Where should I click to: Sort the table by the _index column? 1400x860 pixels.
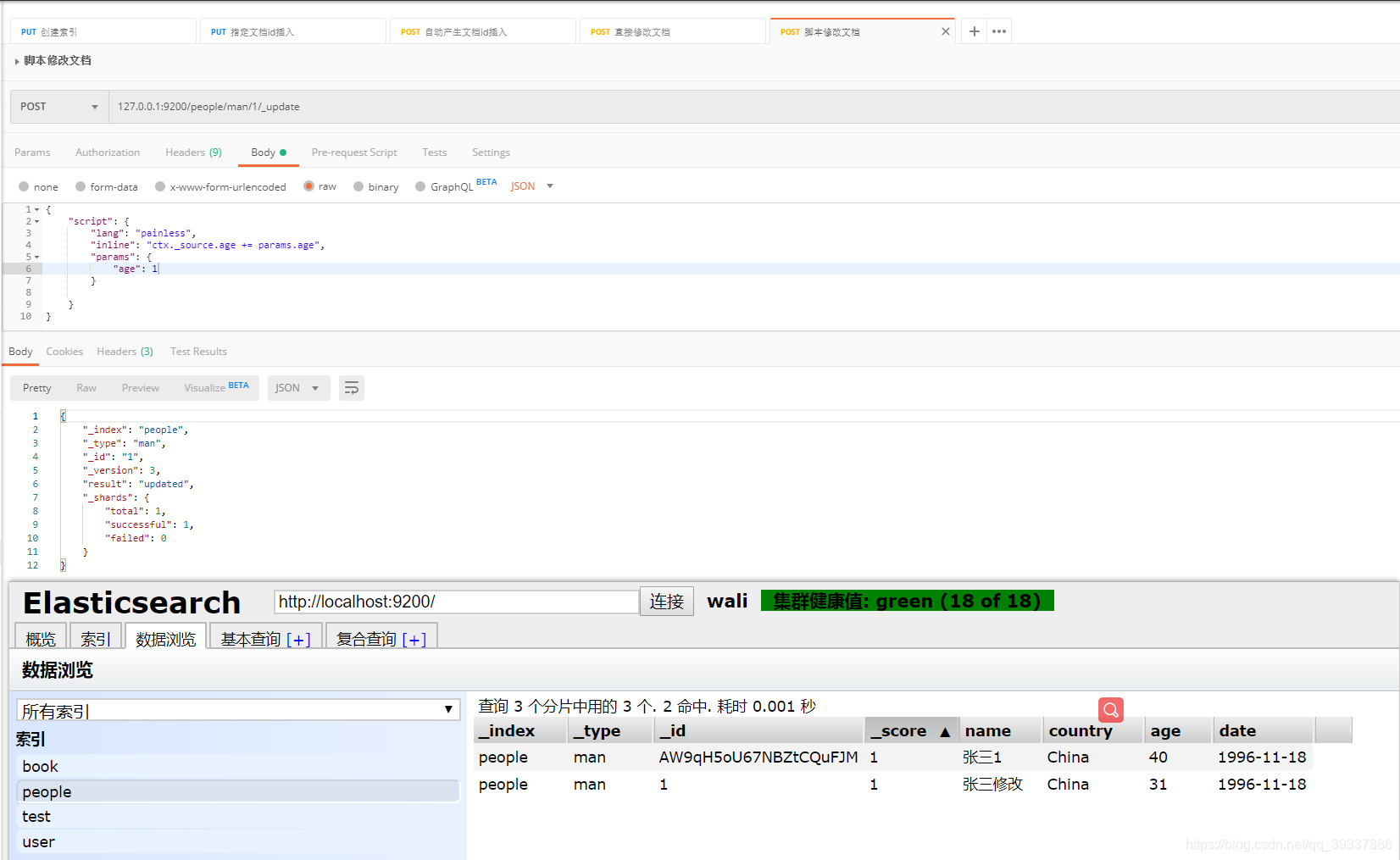(520, 730)
